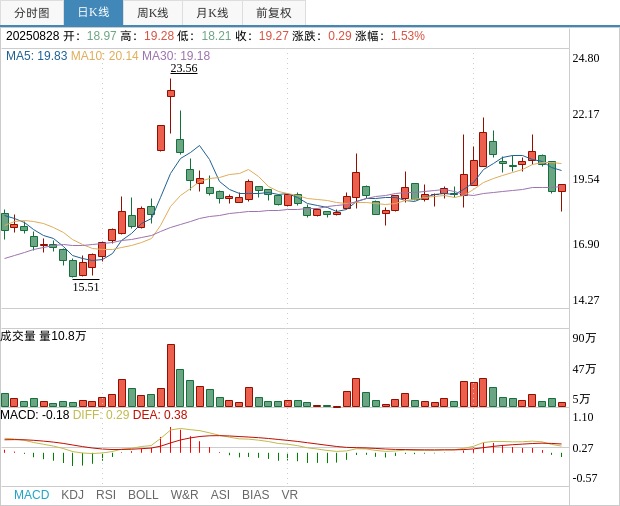Open the 前复权 adjustment option
This screenshot has width=620, height=506.
tap(273, 13)
